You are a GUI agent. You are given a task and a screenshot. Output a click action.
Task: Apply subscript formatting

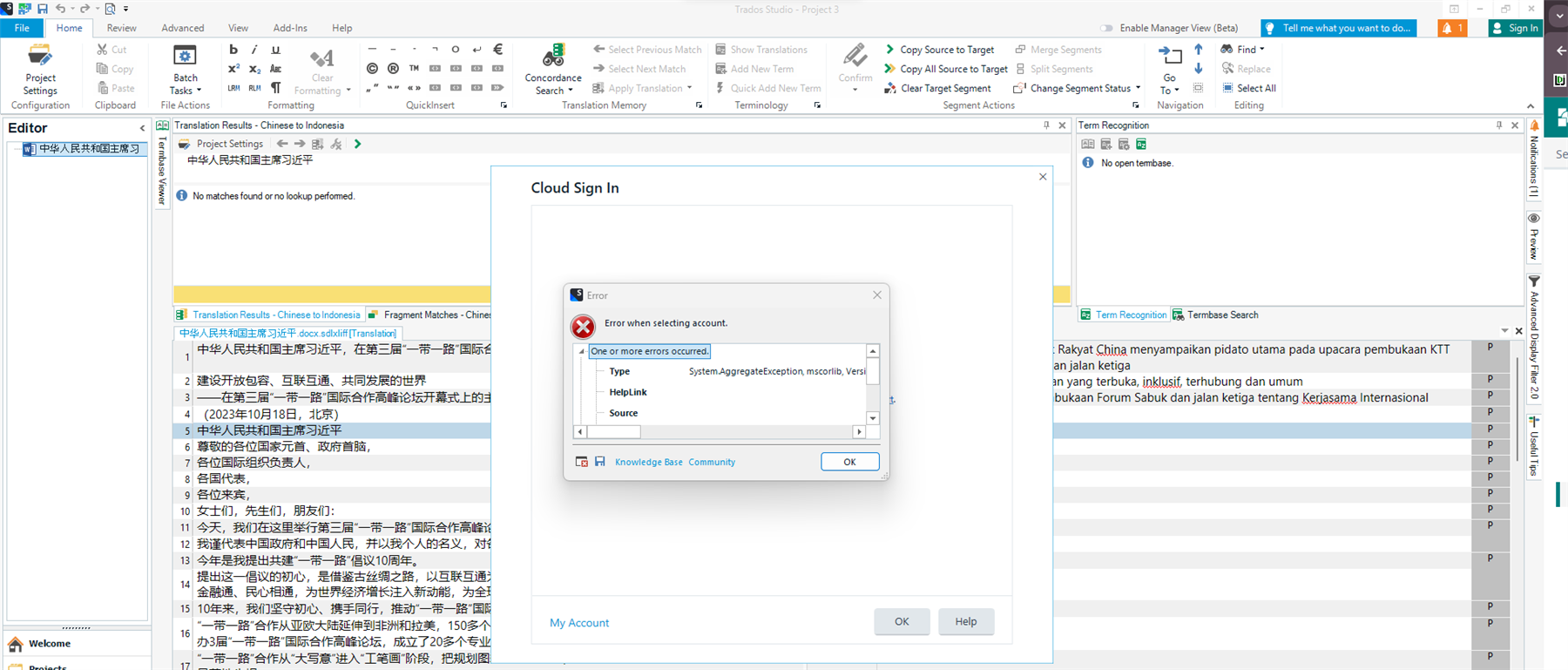coord(254,69)
